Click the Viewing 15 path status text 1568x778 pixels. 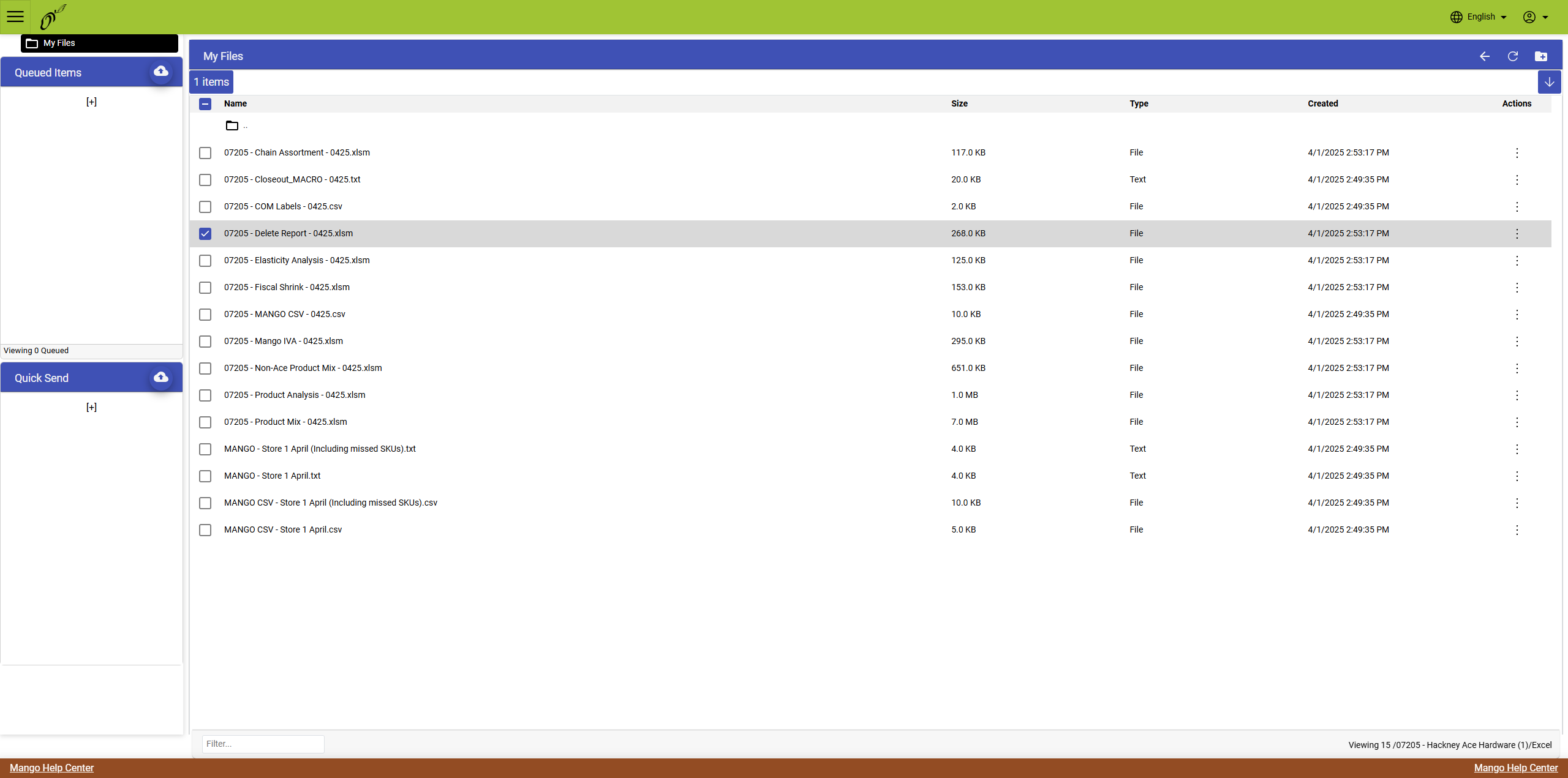(x=1450, y=745)
